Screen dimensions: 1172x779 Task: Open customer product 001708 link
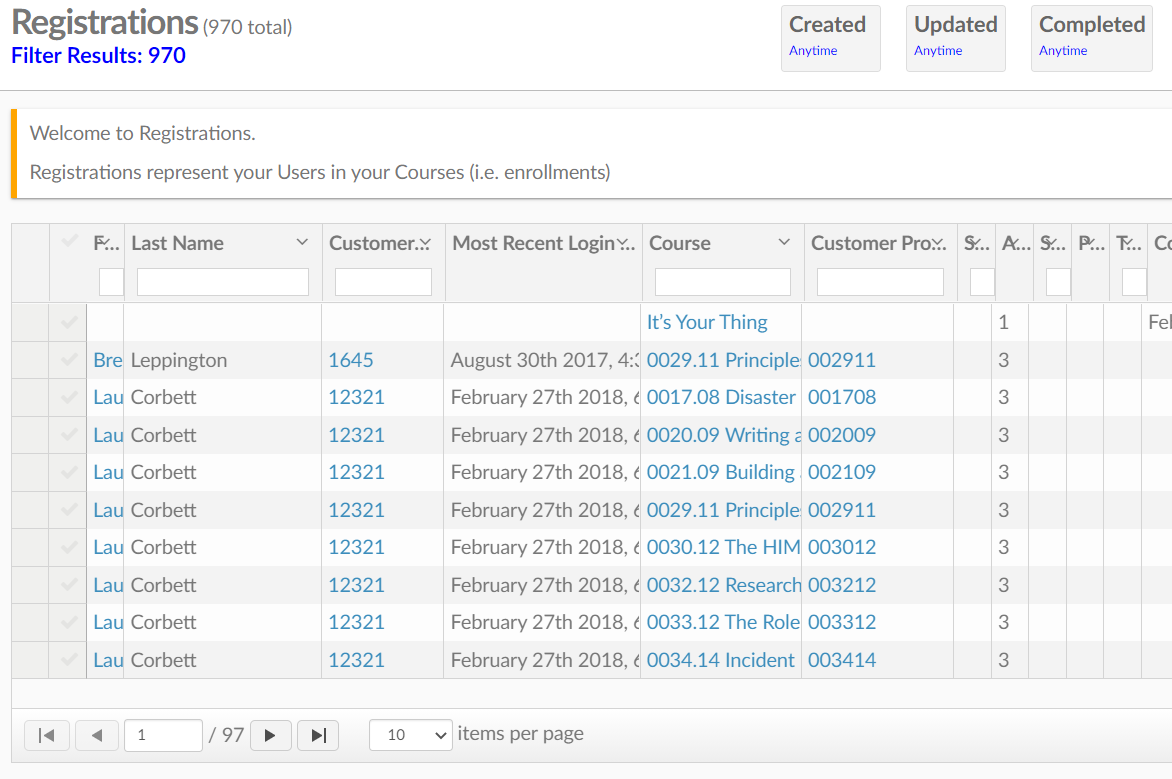click(842, 397)
